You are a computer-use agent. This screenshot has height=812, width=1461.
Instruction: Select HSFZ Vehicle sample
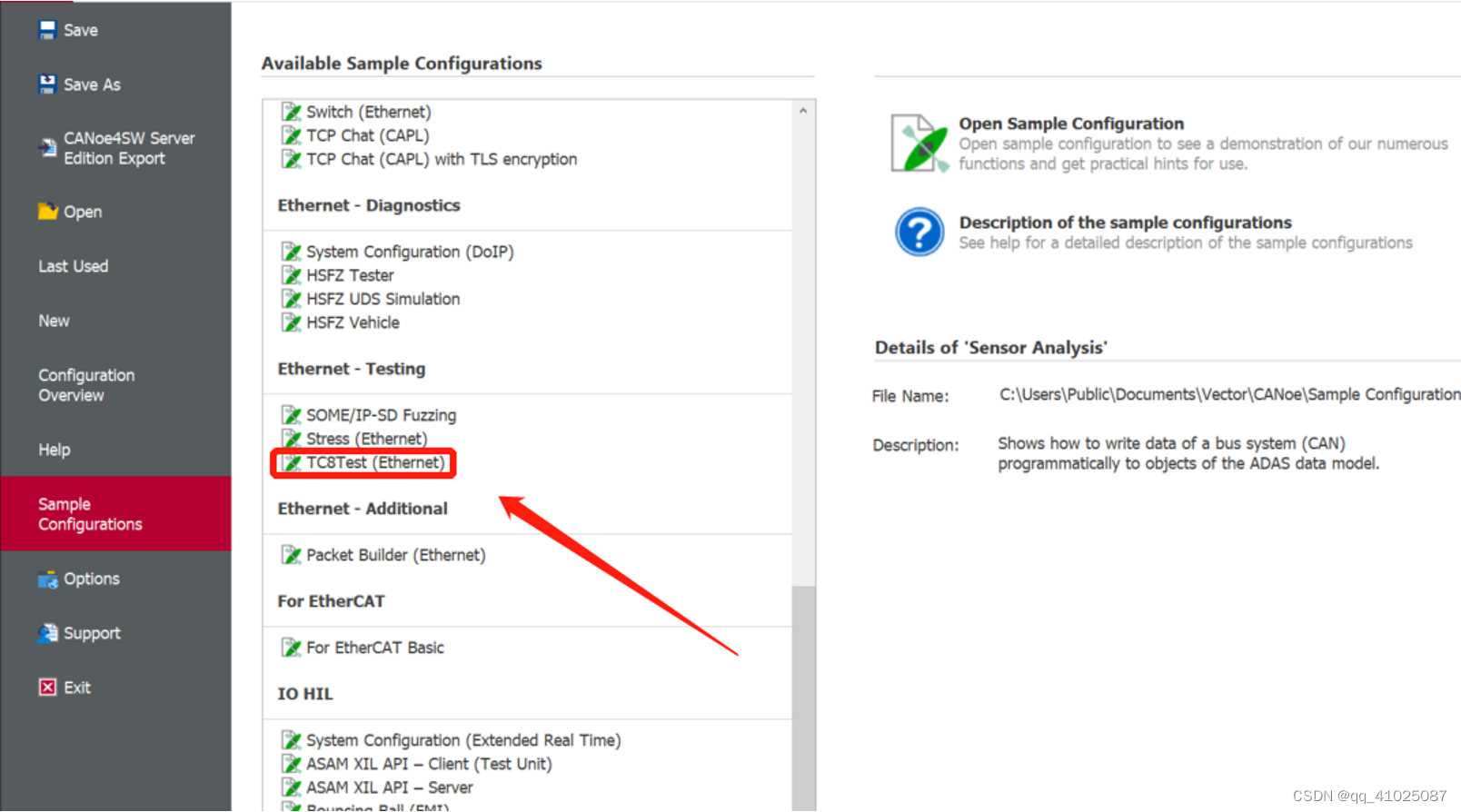[353, 322]
